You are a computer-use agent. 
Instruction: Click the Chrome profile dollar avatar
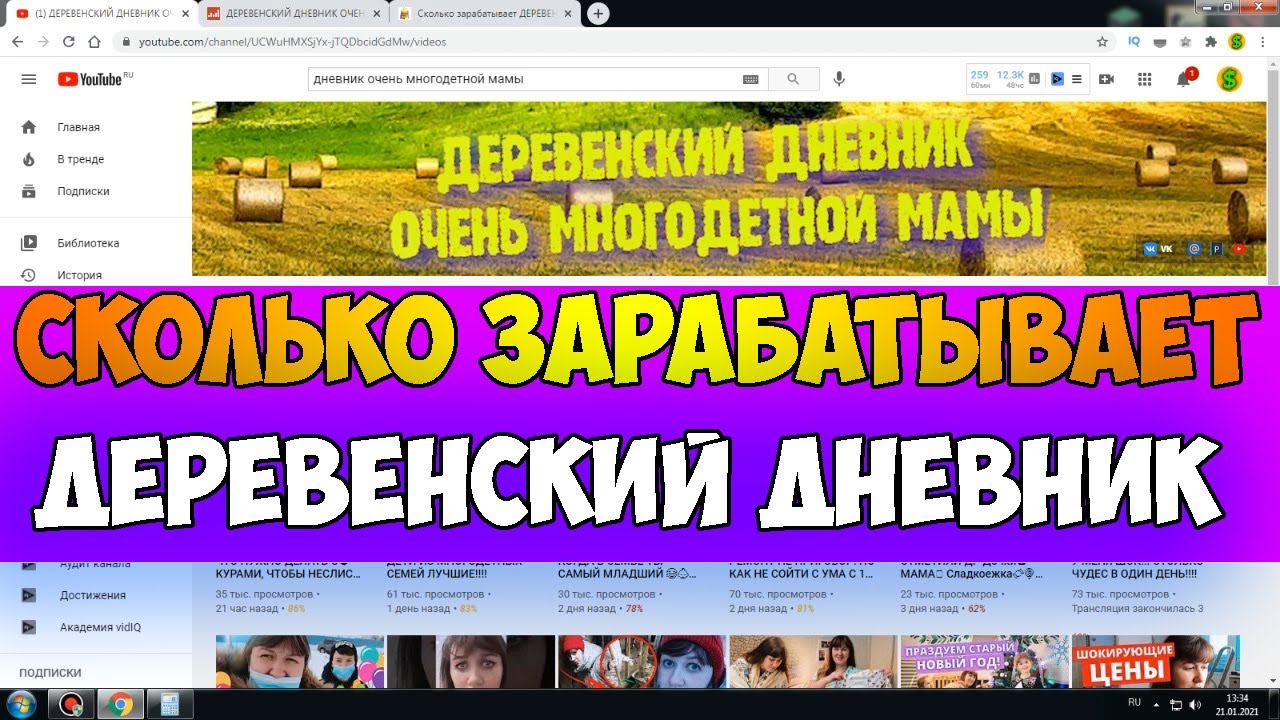tap(1237, 42)
